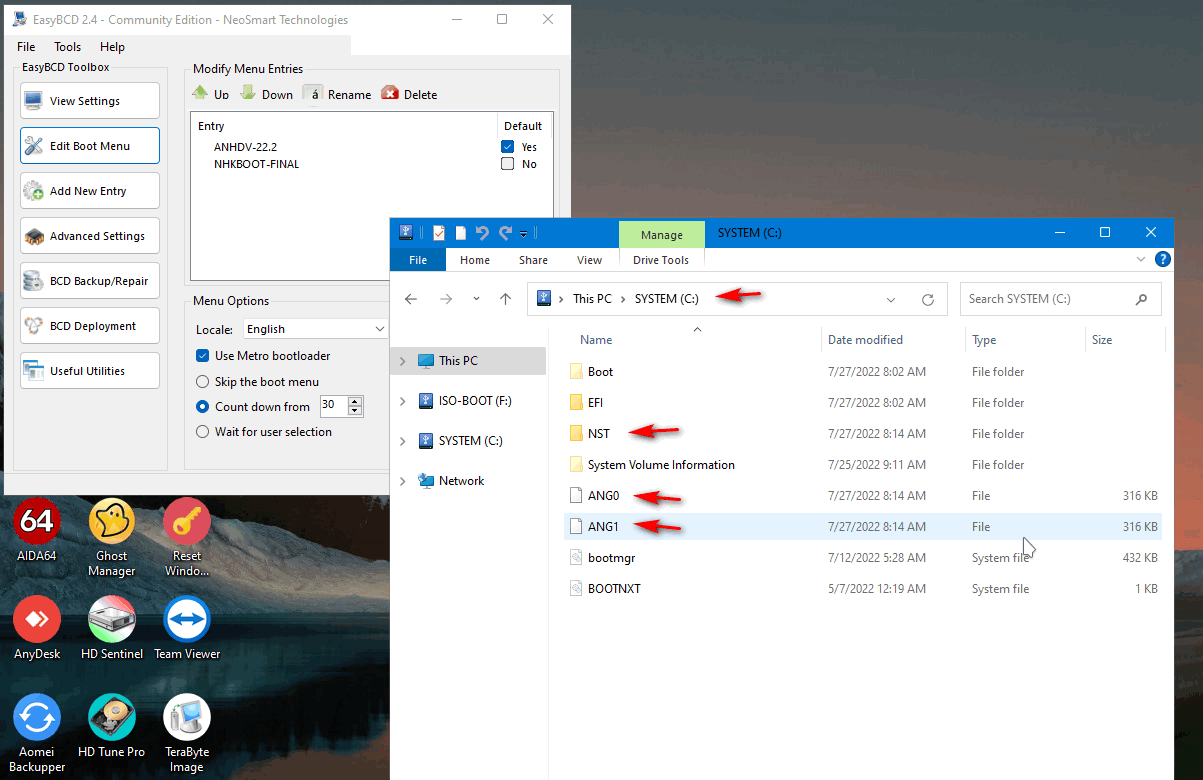This screenshot has height=780, width=1203.
Task: Click Properties icon in Explorer quick access toolbar
Action: point(439,233)
